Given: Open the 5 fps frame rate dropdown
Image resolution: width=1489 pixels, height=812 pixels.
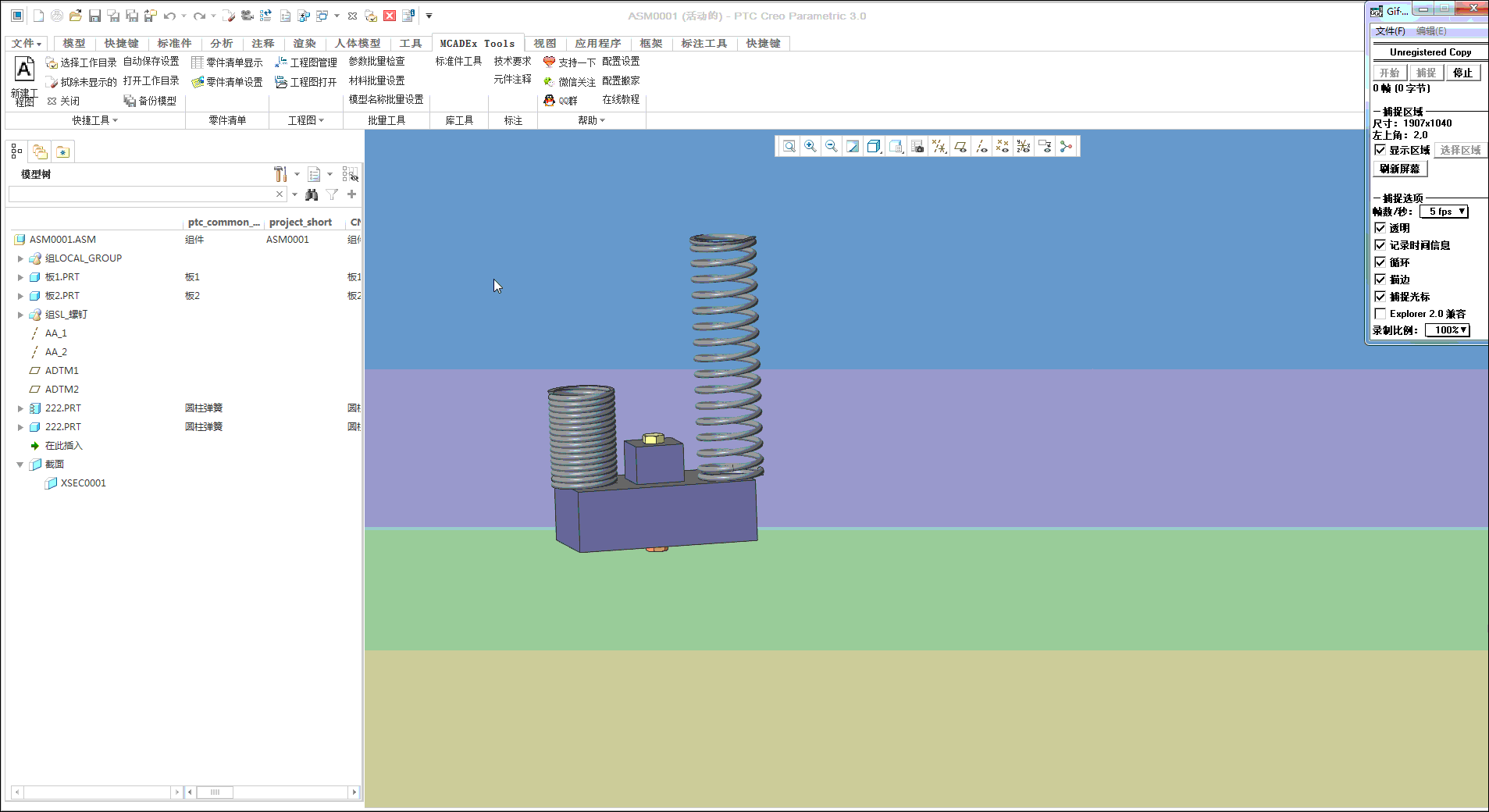Looking at the screenshot, I should click(x=1444, y=212).
